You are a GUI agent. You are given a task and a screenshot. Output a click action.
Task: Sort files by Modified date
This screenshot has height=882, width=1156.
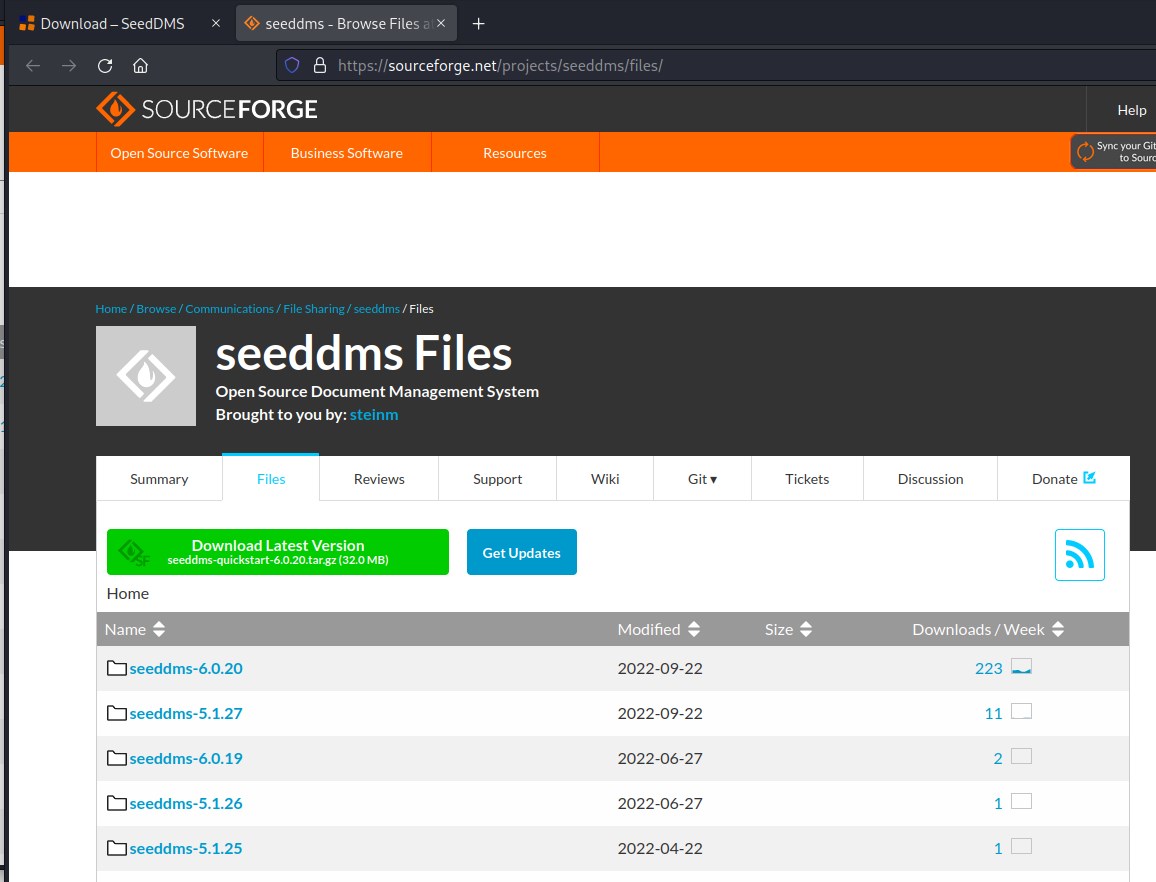[658, 629]
